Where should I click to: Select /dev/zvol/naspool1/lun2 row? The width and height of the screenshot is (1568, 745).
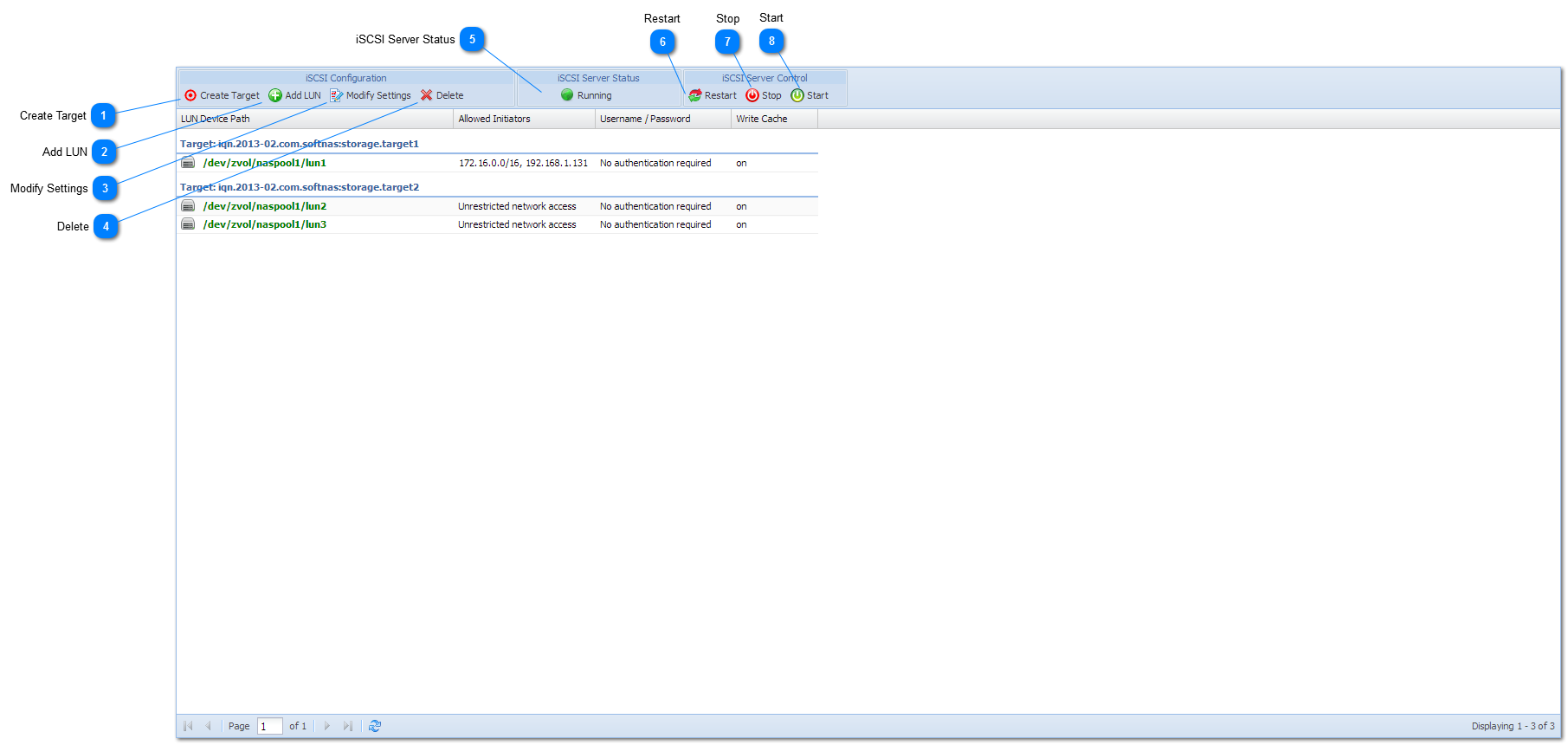coord(498,206)
